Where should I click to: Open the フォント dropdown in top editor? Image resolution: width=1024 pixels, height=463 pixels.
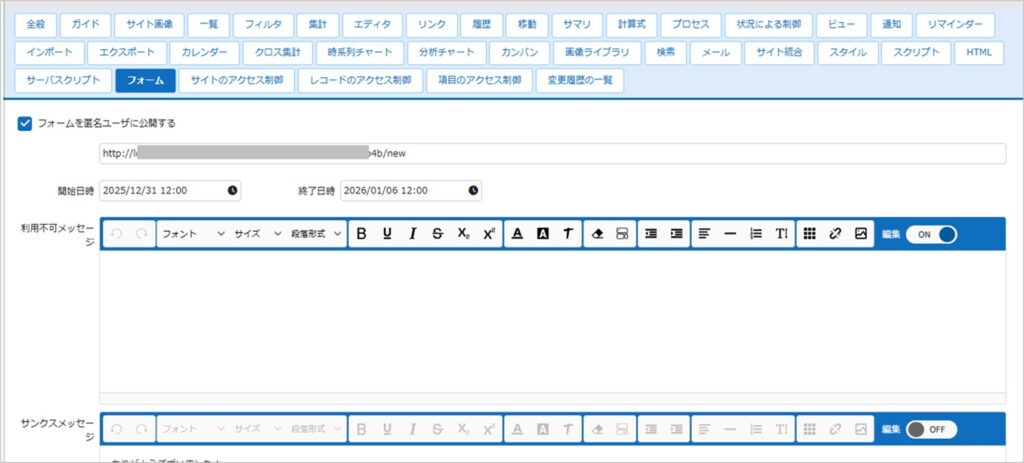pyautogui.click(x=192, y=233)
